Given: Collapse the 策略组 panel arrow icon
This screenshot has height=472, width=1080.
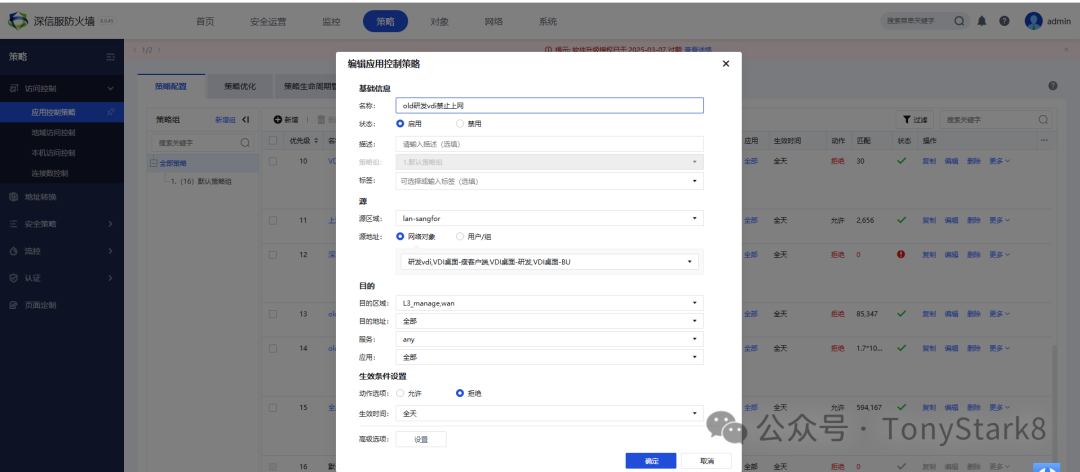Looking at the screenshot, I should pos(246,119).
